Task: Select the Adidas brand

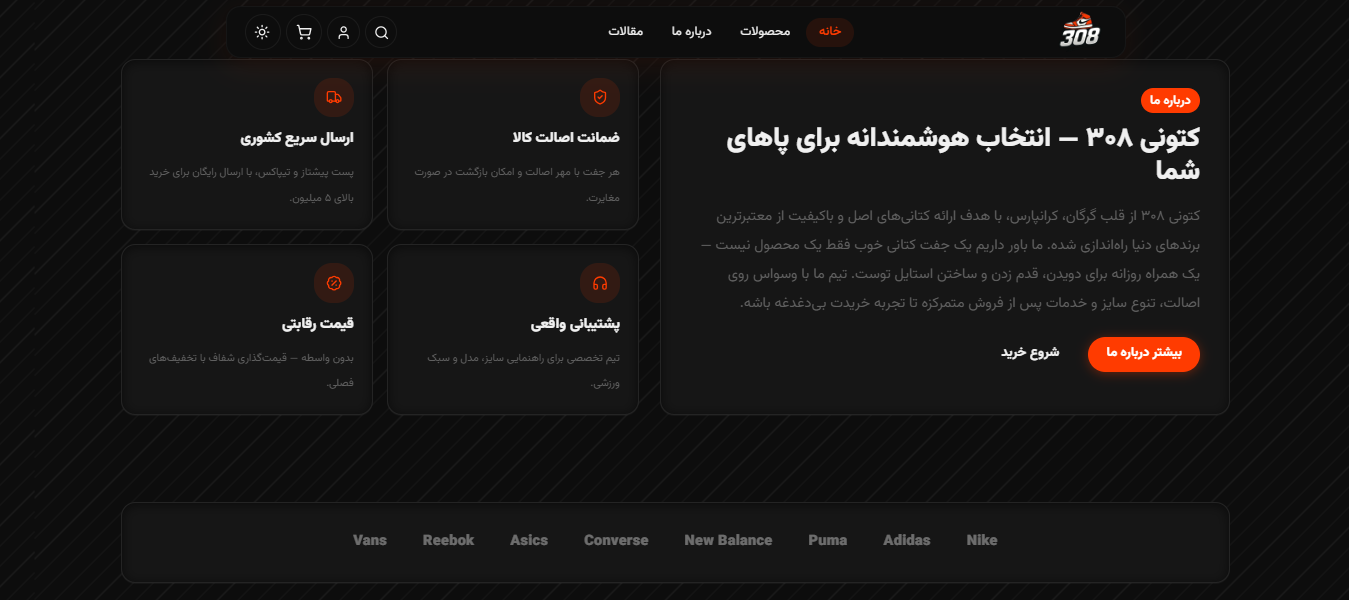Action: (907, 540)
